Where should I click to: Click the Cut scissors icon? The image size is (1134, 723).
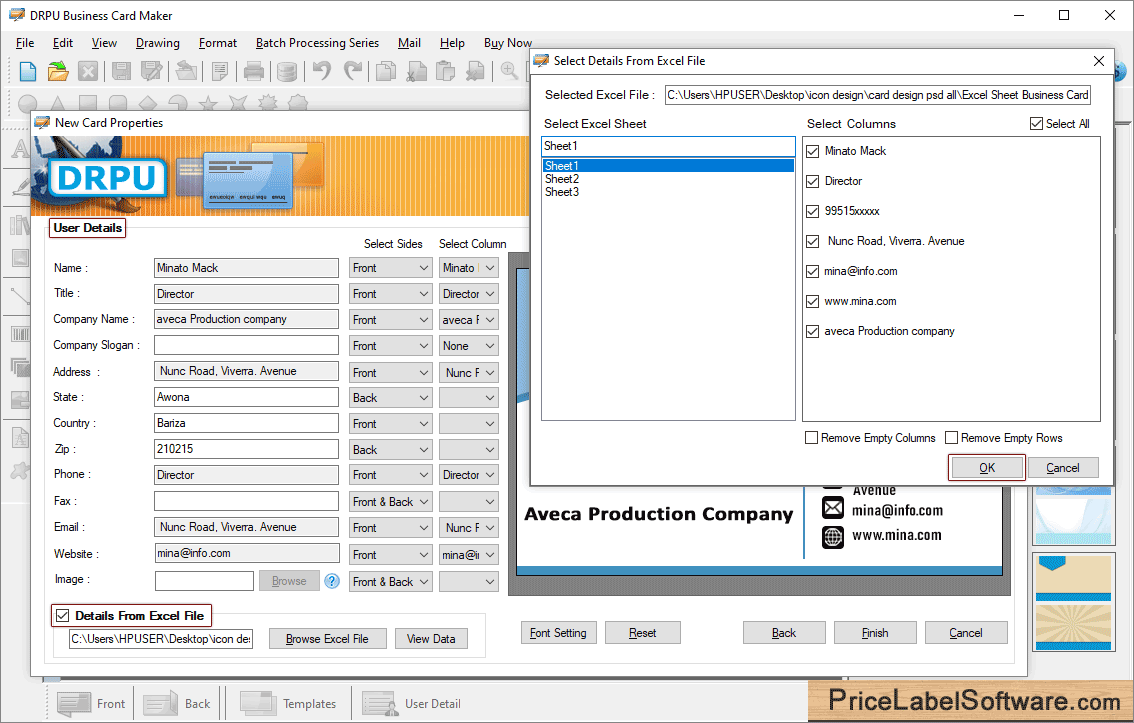[416, 71]
